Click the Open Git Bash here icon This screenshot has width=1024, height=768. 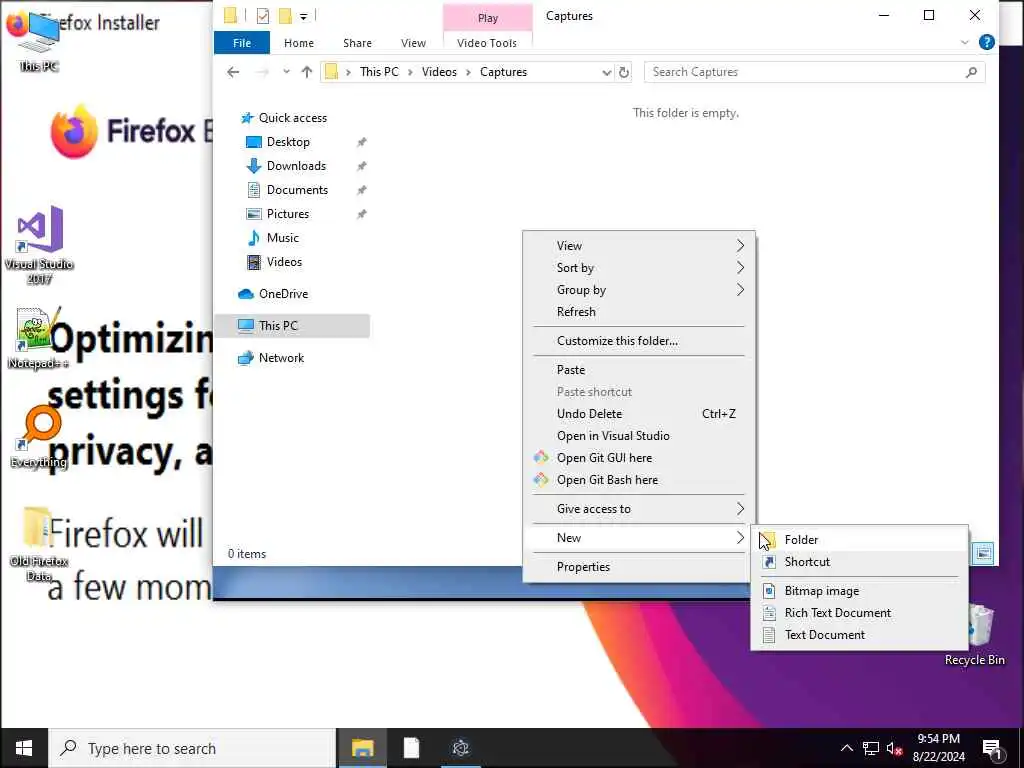point(541,479)
